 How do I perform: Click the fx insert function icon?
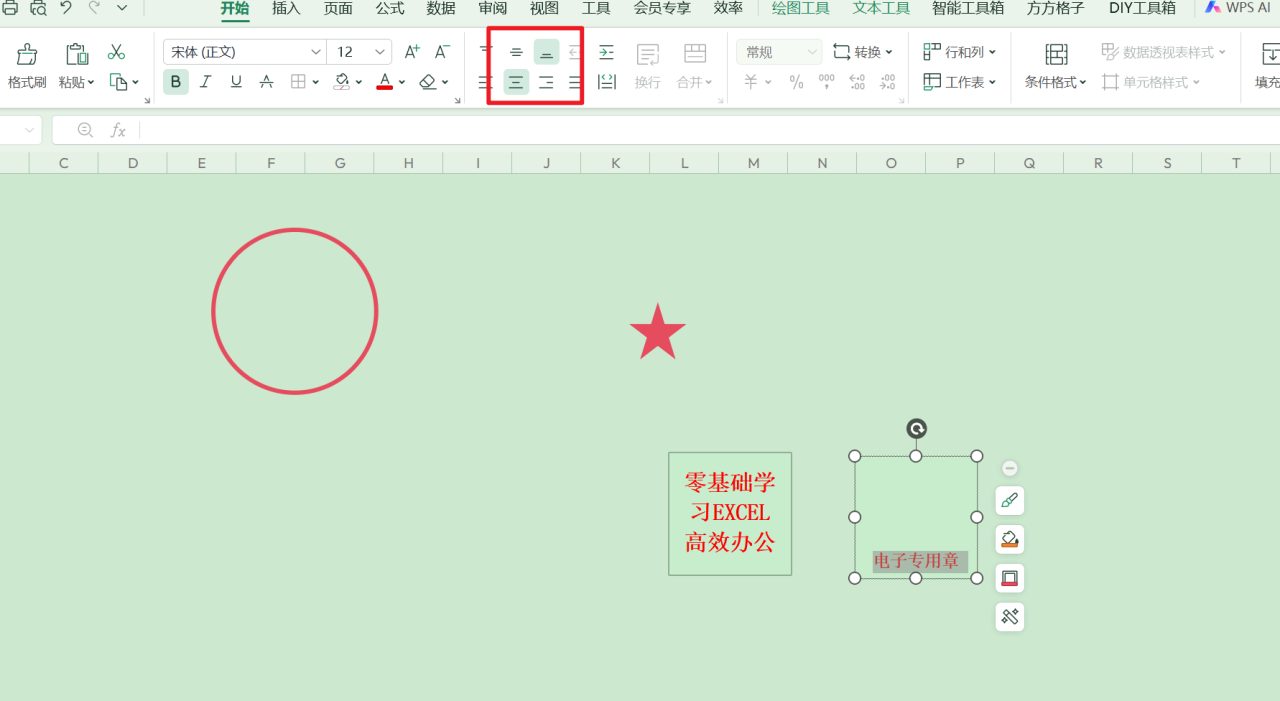118,130
